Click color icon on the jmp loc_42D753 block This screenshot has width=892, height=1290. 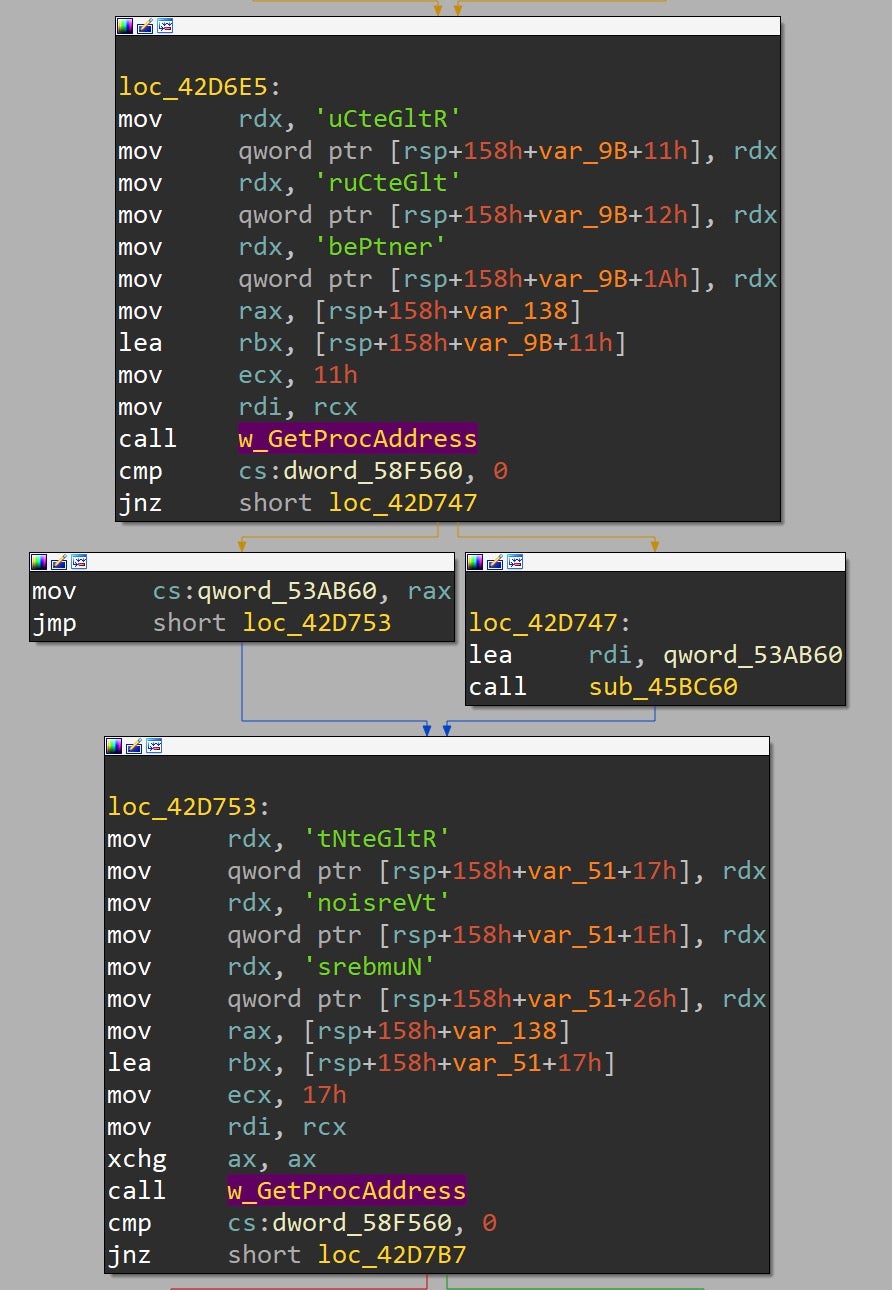39,562
